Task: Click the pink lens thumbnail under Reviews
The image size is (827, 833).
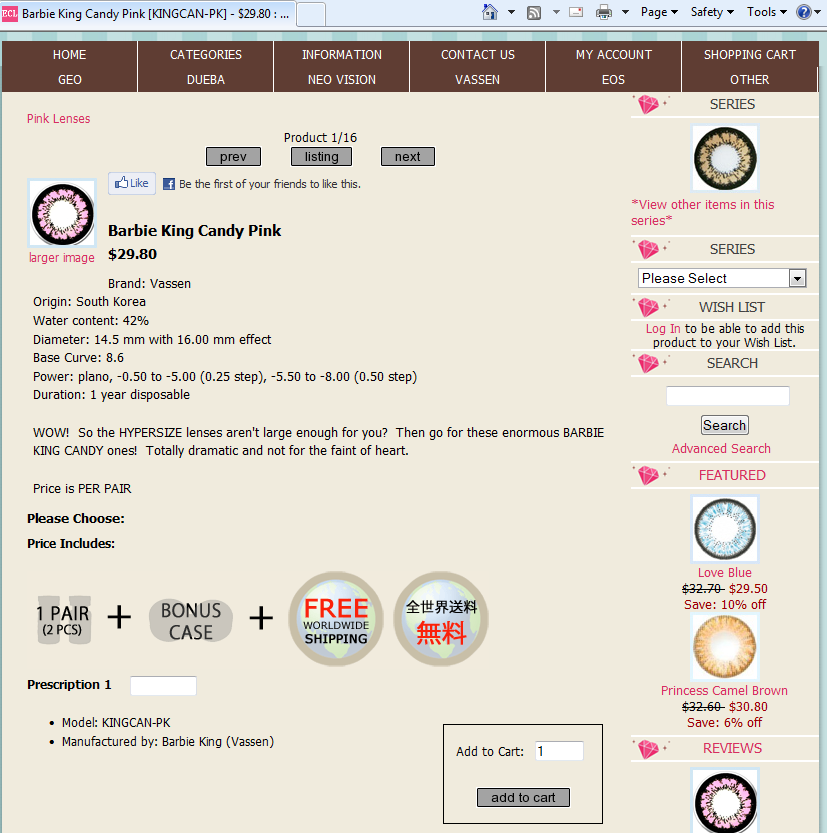Action: coord(725,801)
